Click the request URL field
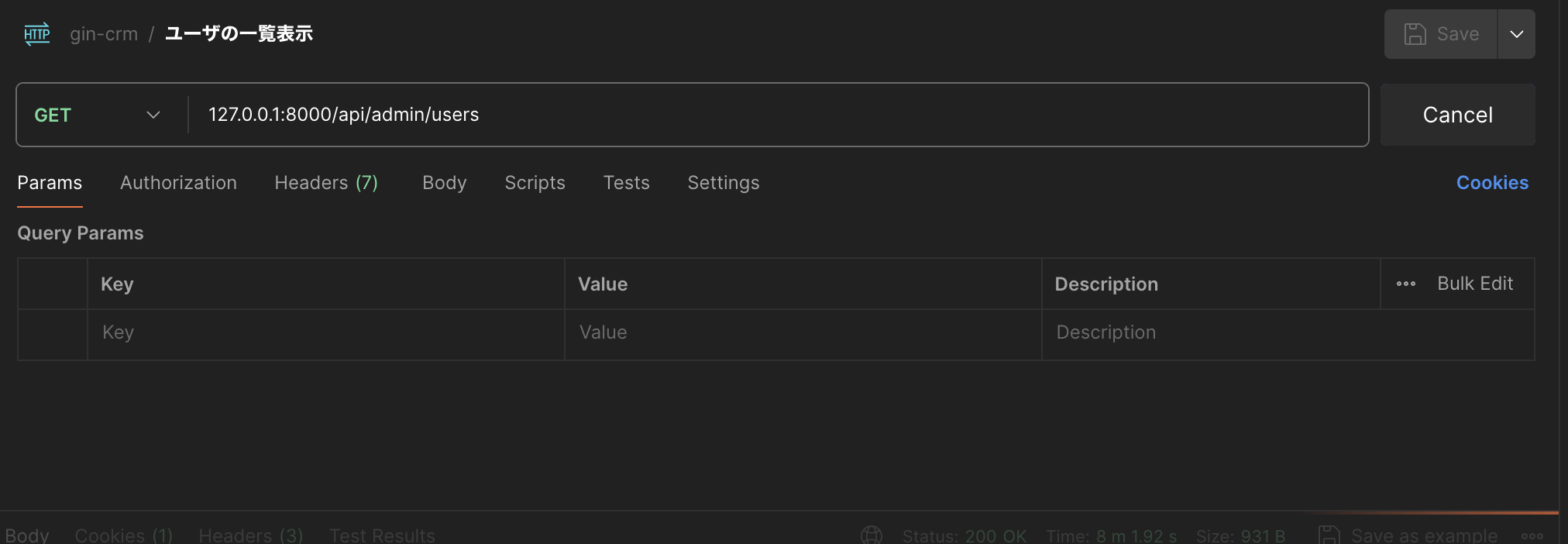 [x=775, y=115]
